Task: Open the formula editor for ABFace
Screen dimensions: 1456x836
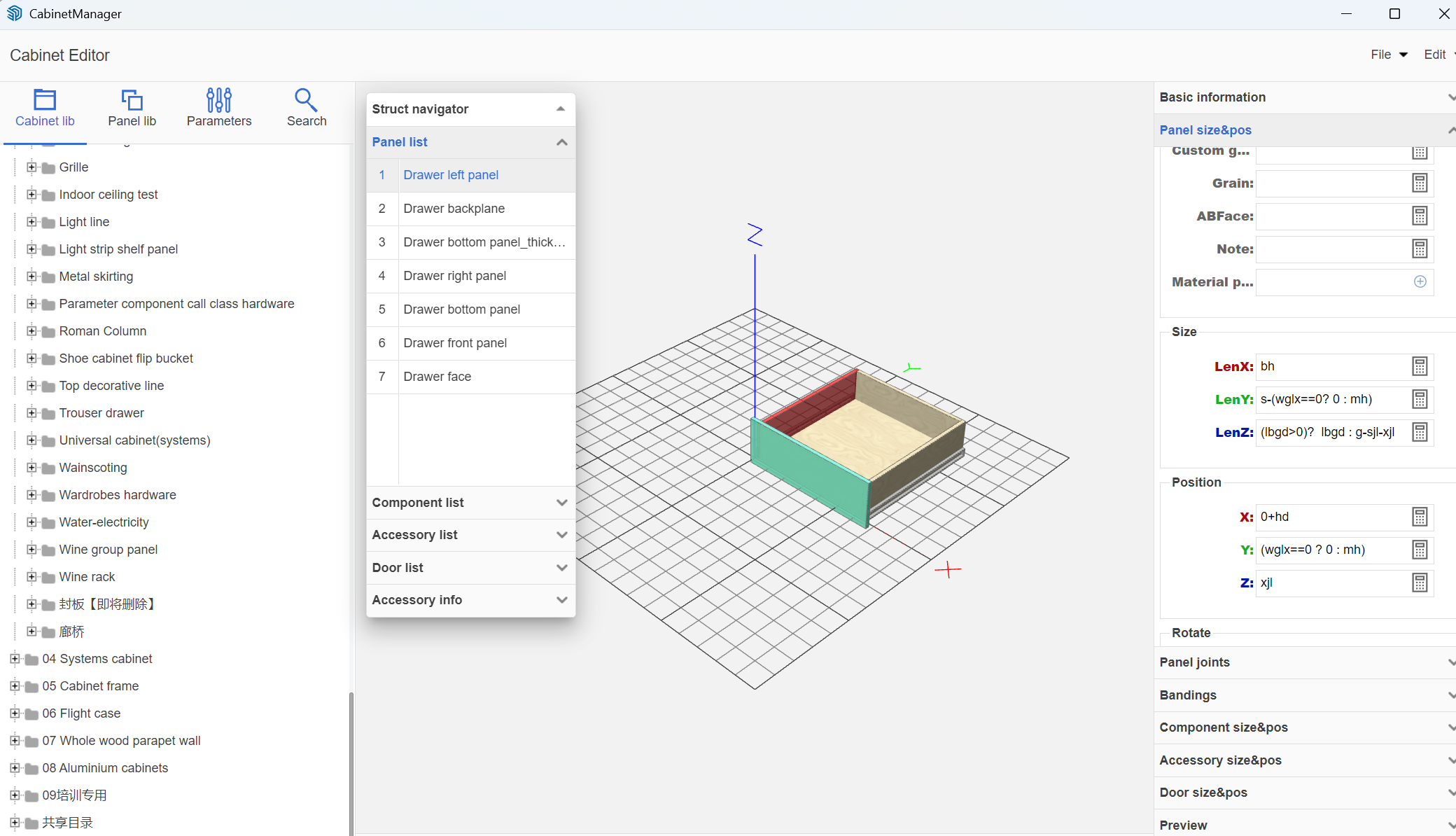Action: pyautogui.click(x=1420, y=216)
